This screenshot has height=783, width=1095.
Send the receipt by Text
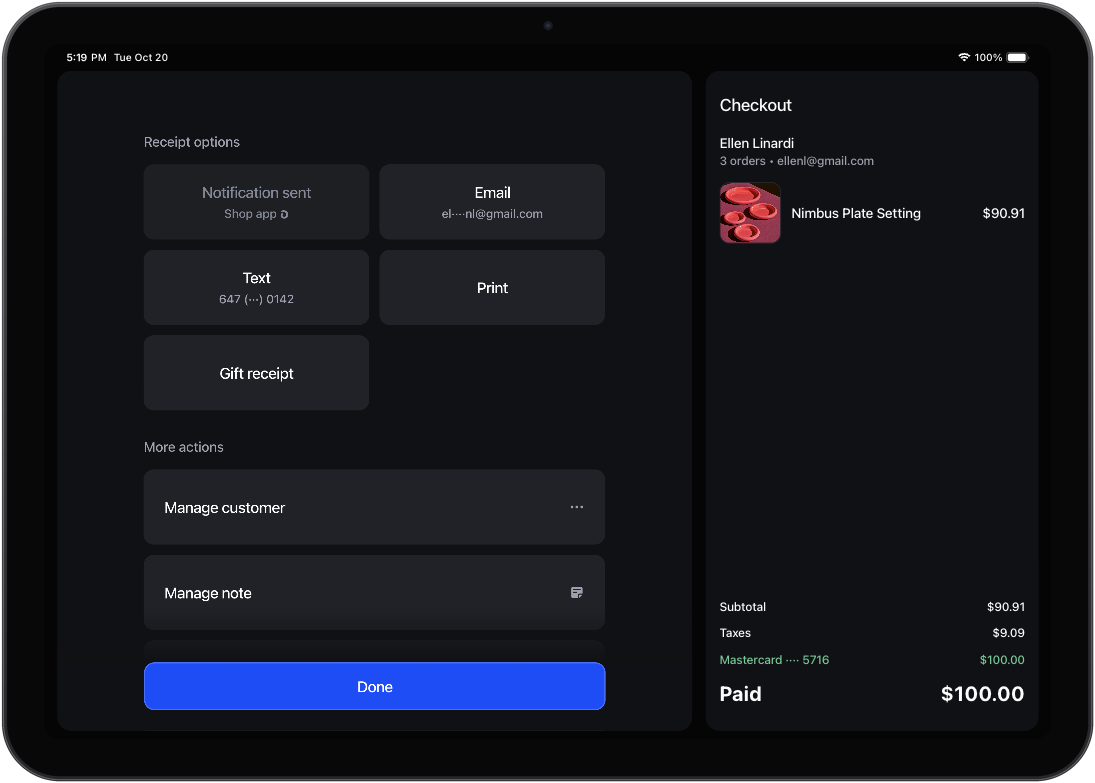pyautogui.click(x=256, y=287)
